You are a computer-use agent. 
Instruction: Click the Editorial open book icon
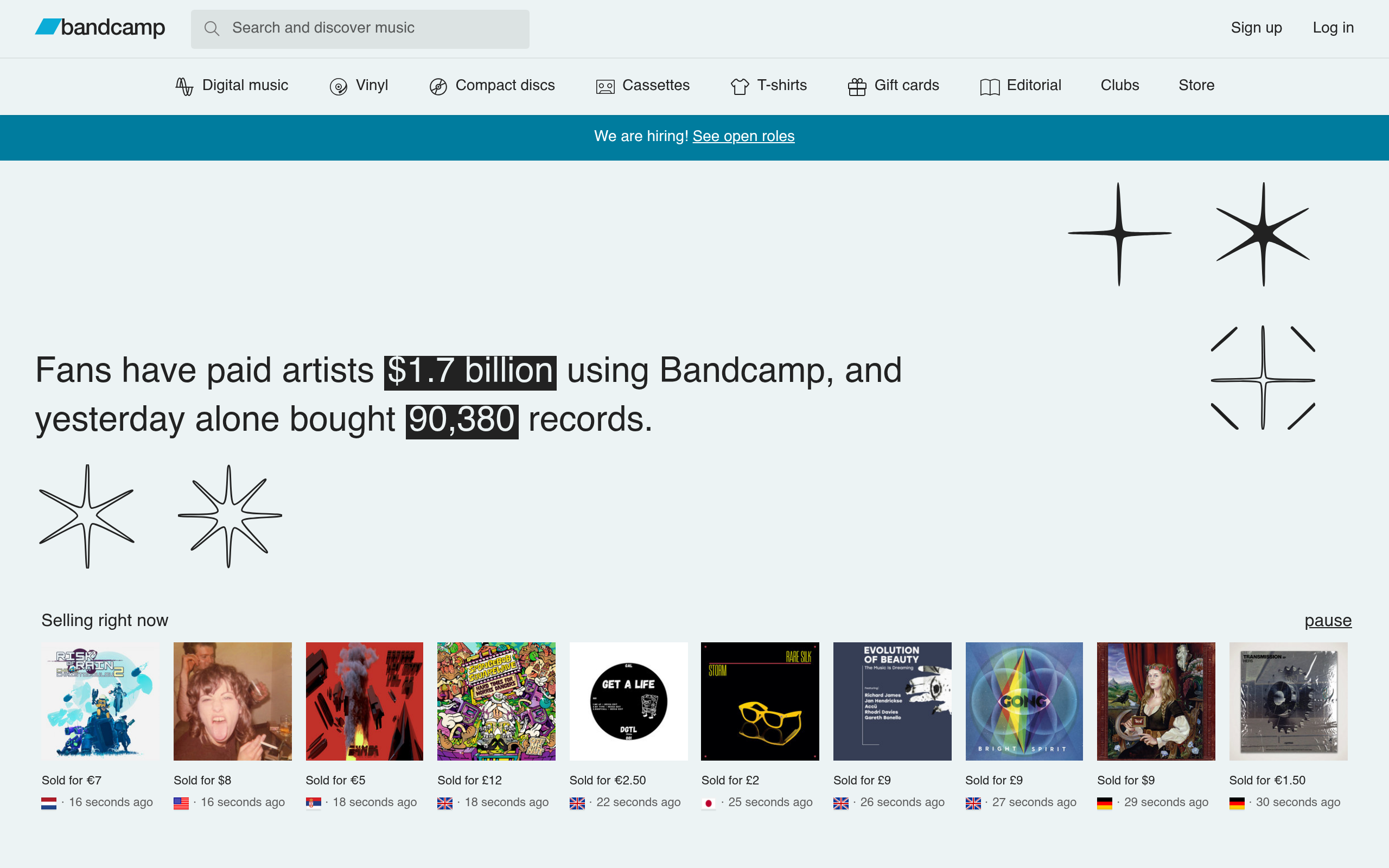(x=990, y=87)
